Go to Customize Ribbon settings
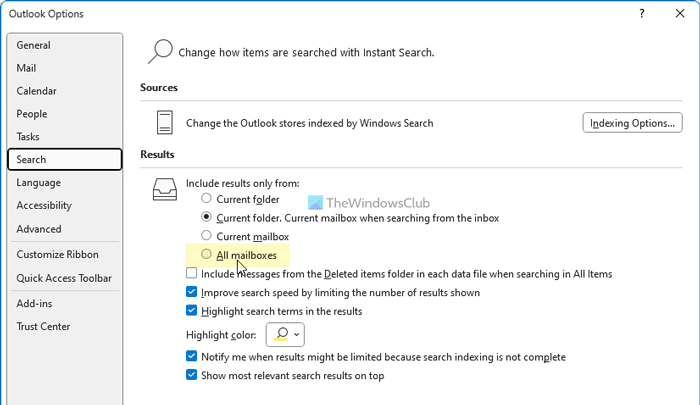The height and width of the screenshot is (405, 700). [x=57, y=255]
